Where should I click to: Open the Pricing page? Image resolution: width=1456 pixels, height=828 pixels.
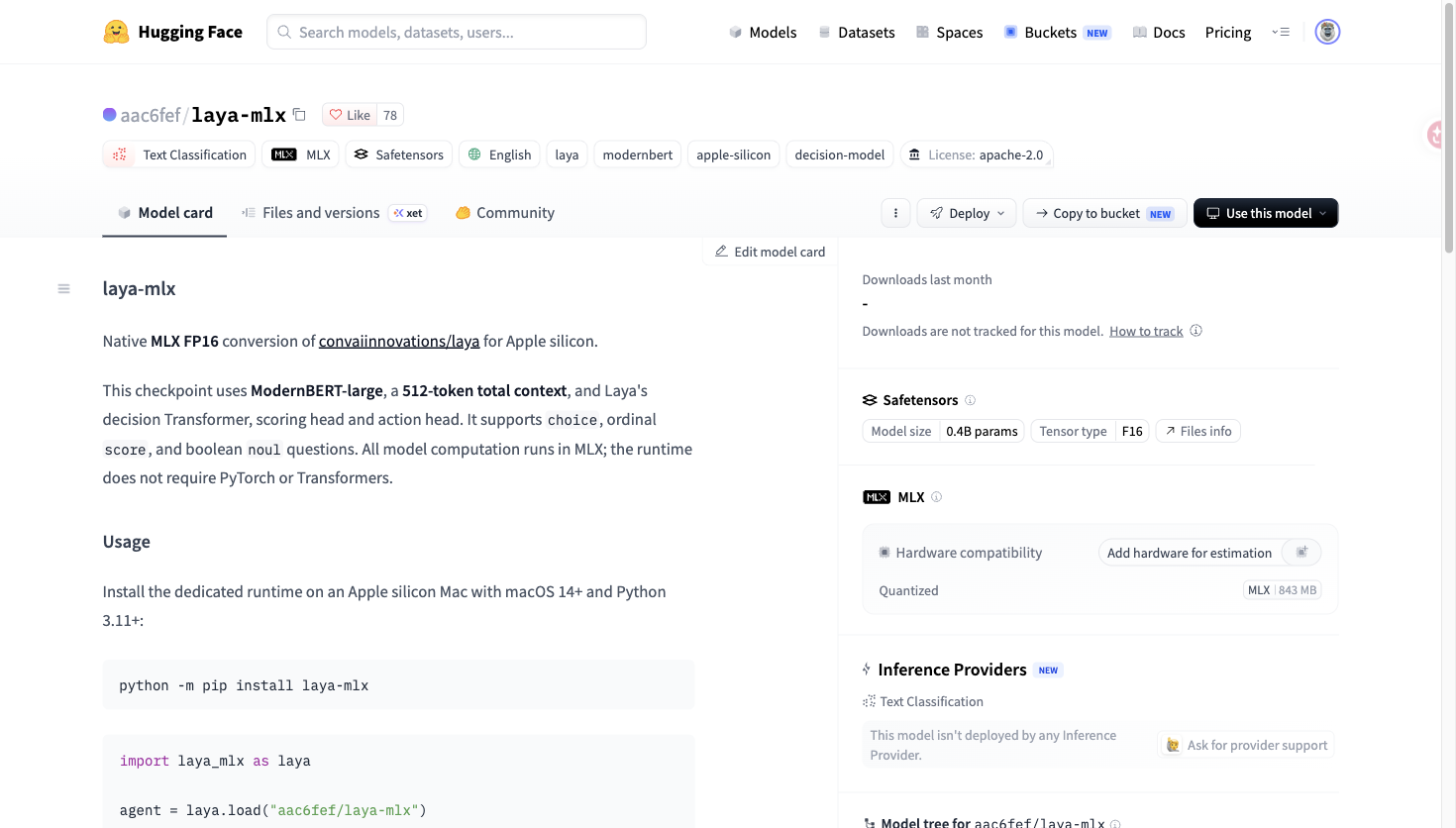[1228, 32]
